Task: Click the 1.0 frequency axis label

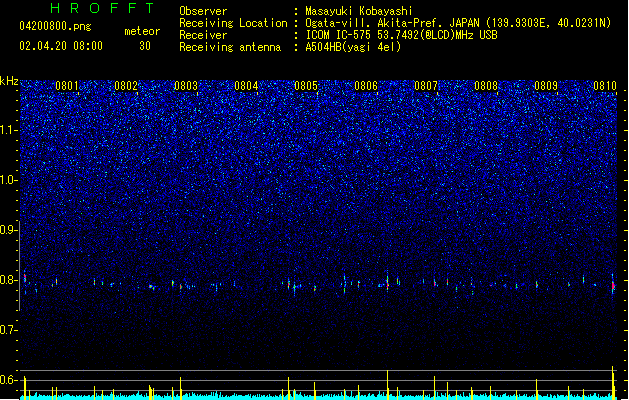Action: click(9, 180)
